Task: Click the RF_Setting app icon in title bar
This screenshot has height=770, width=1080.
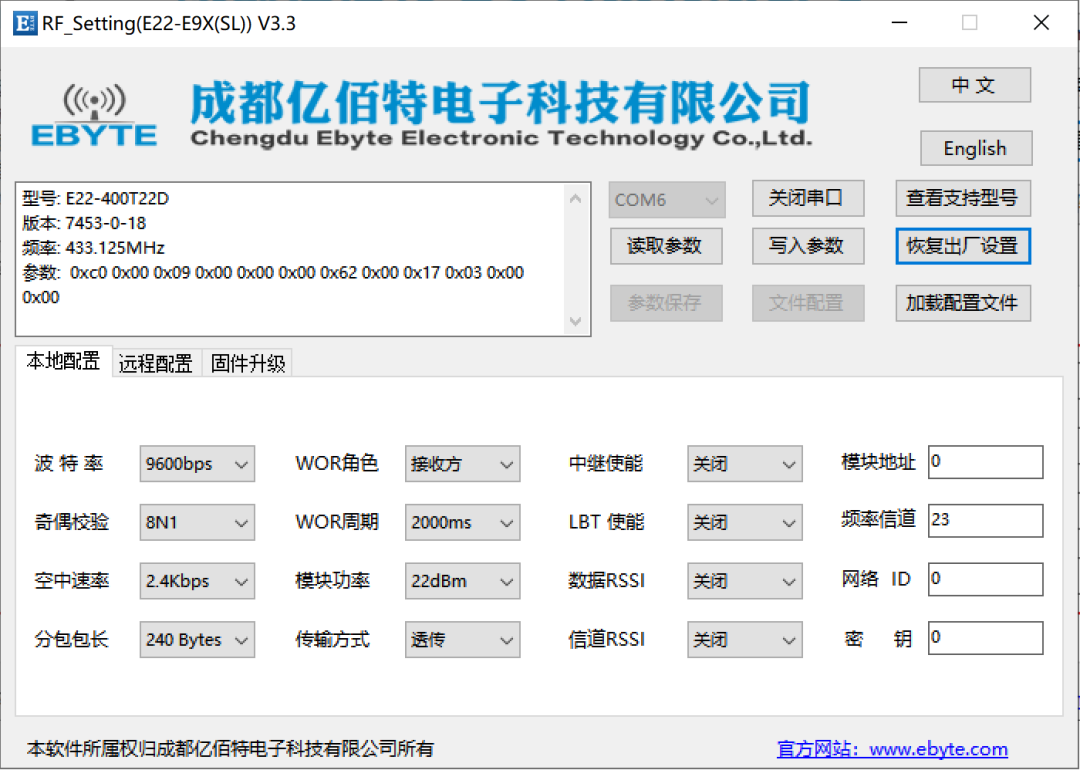Action: coord(25,23)
